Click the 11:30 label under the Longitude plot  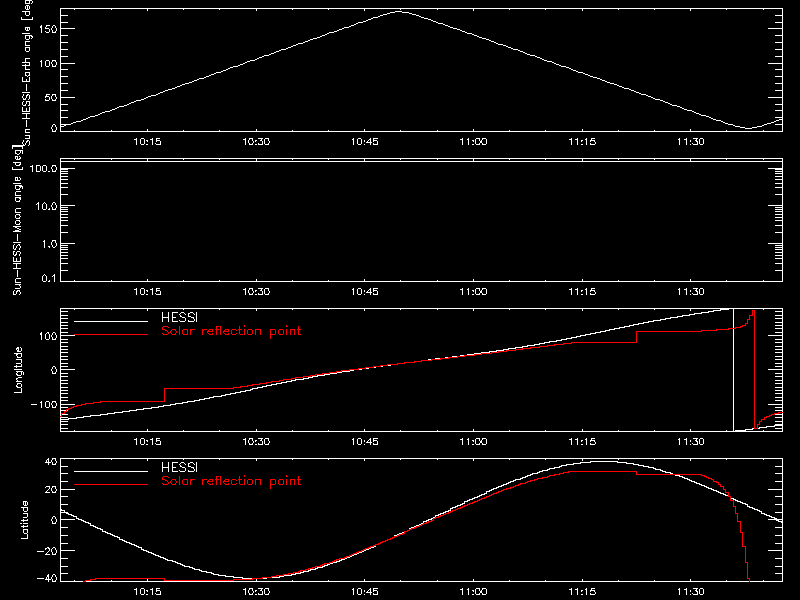(x=691, y=442)
